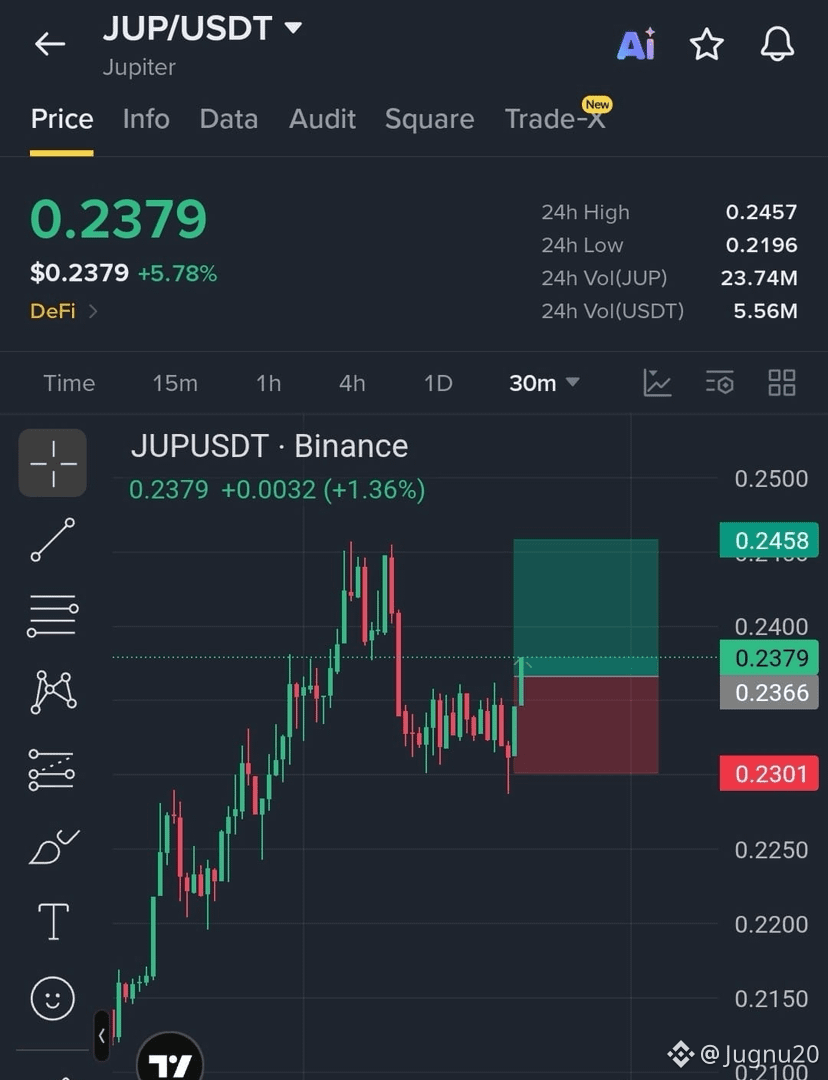Click the JUPUSDT · Binance chart title

point(269,446)
